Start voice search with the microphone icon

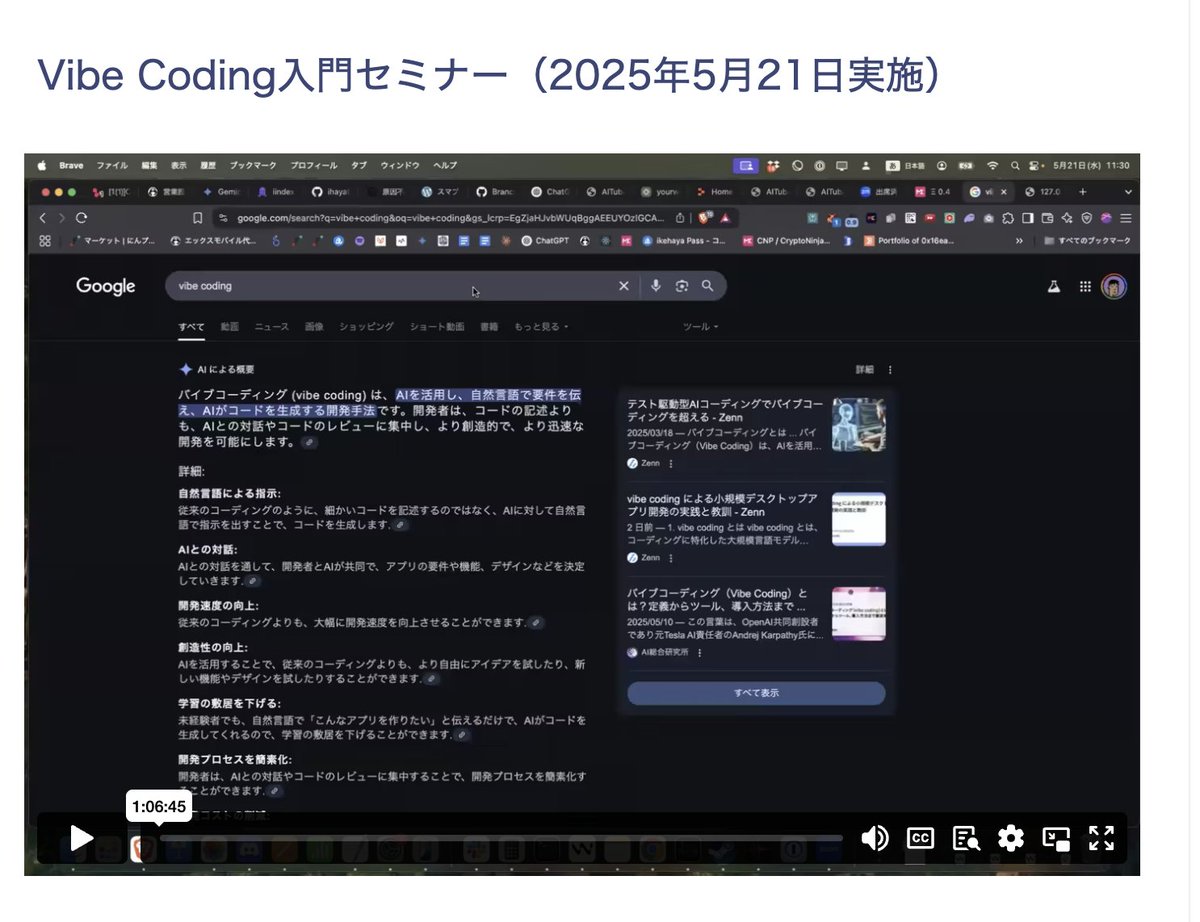pos(656,286)
